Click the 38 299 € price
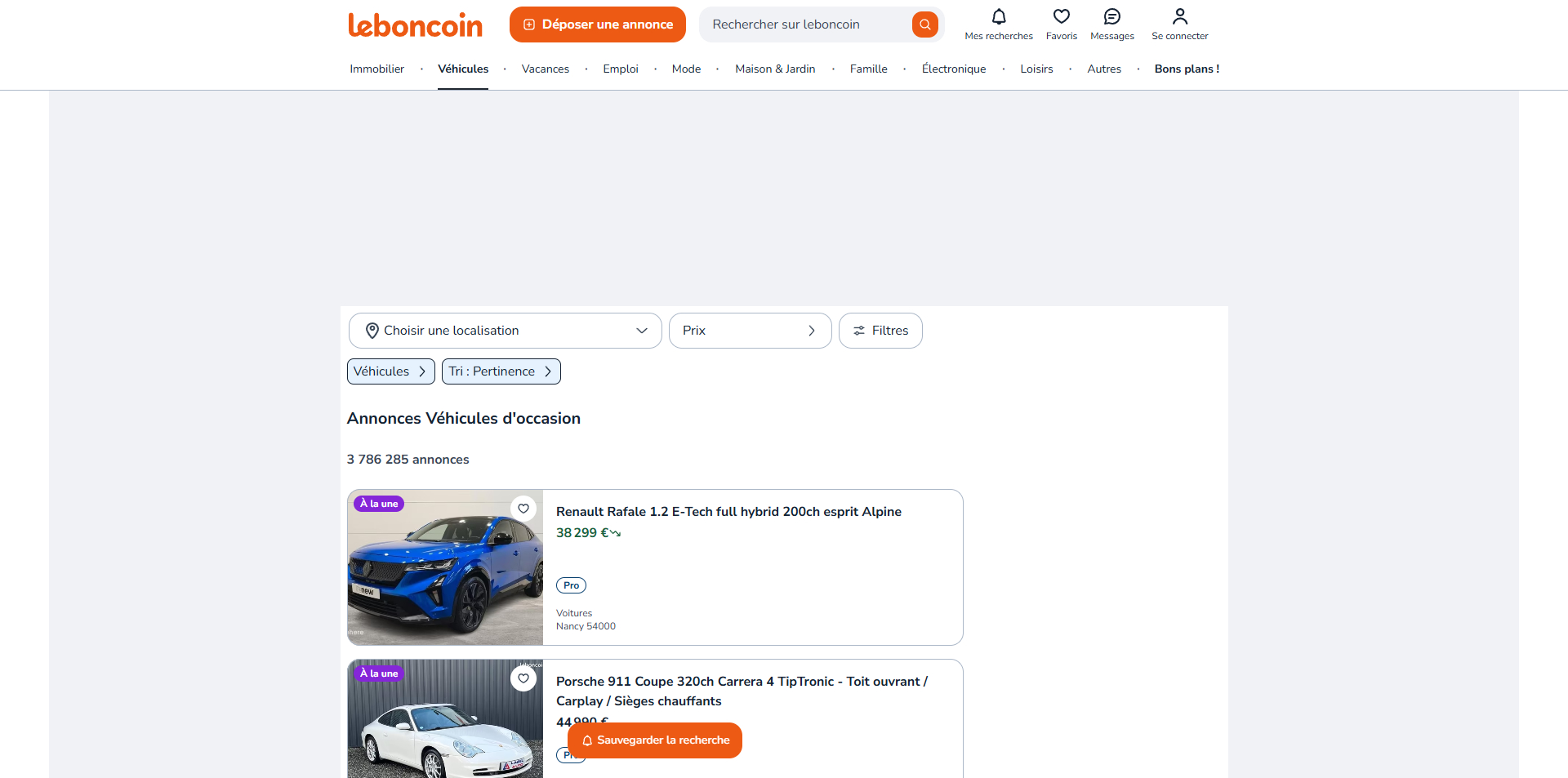The height and width of the screenshot is (778, 1568). coord(582,533)
